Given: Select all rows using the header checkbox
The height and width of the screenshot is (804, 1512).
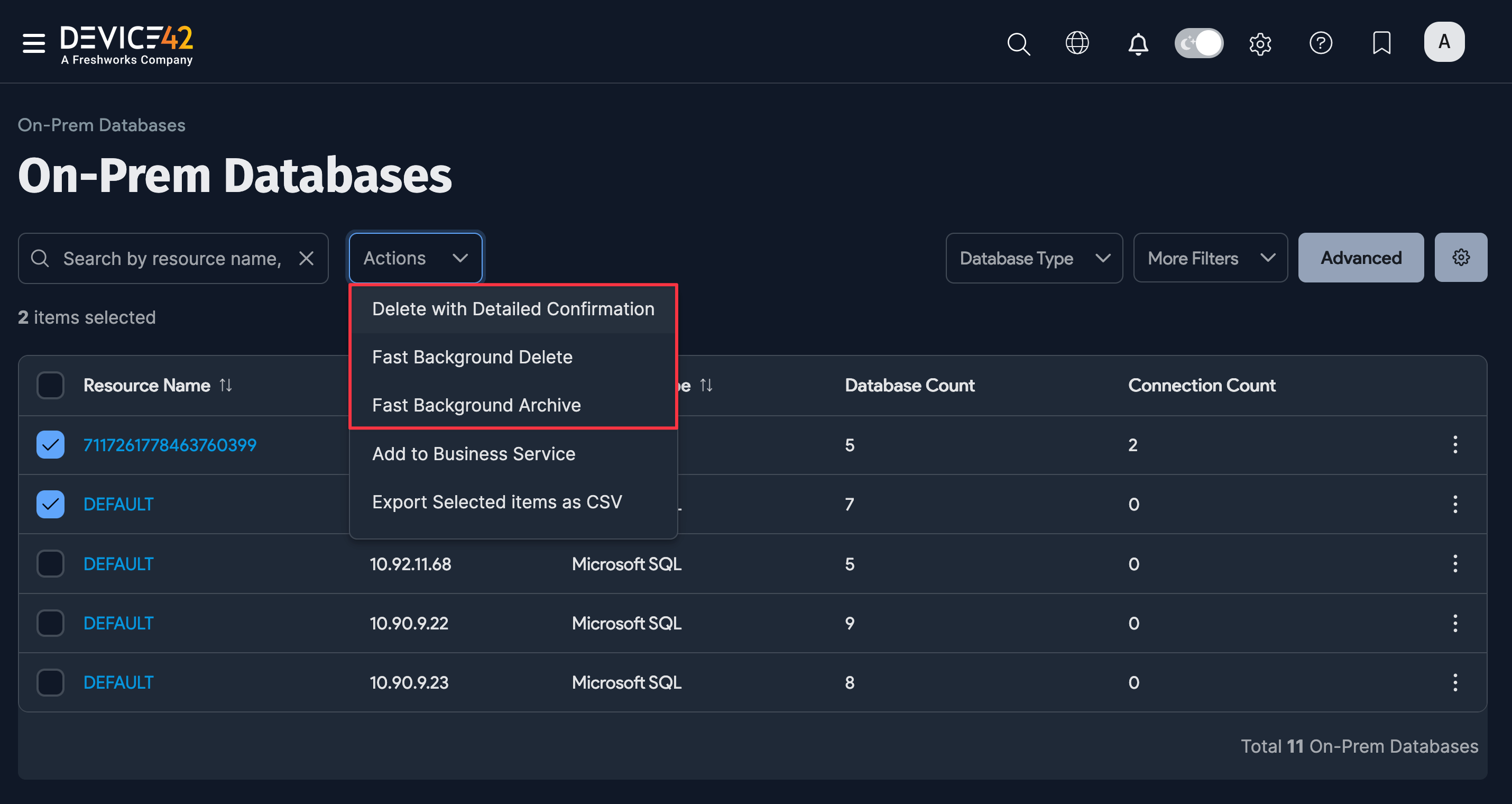Looking at the screenshot, I should pyautogui.click(x=50, y=385).
